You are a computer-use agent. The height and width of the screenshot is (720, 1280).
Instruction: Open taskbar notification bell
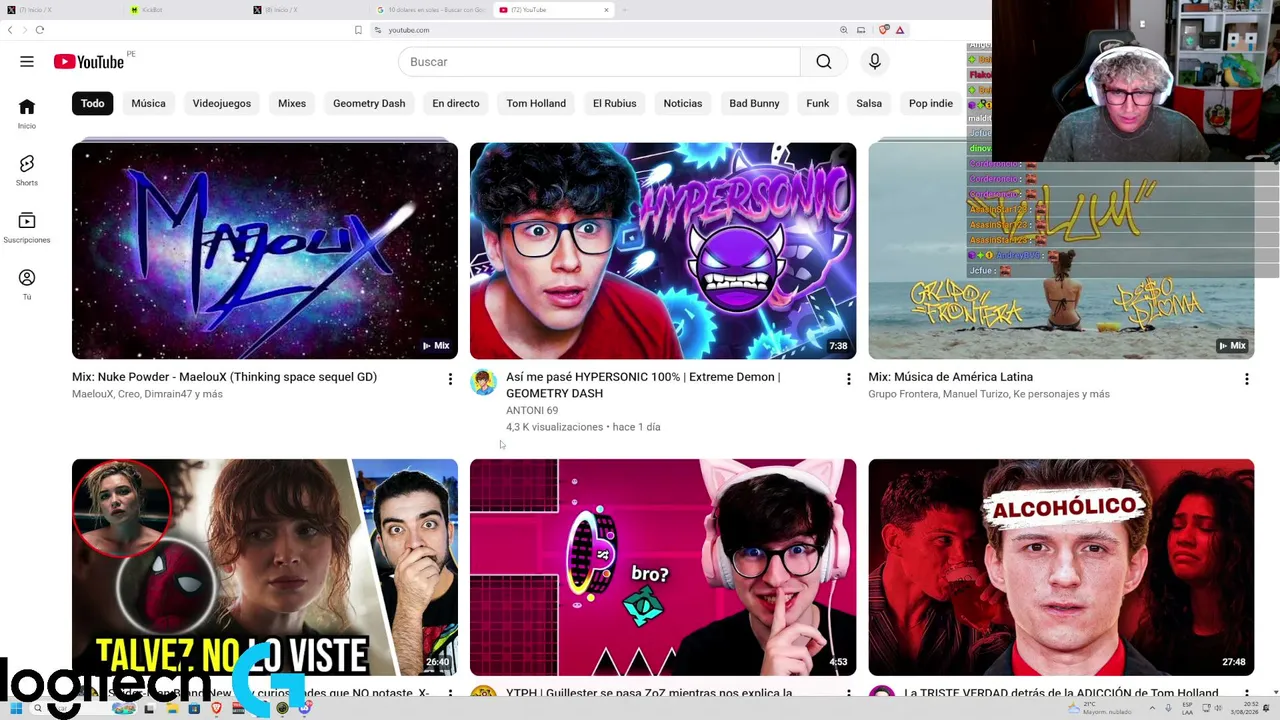[x=1268, y=709]
